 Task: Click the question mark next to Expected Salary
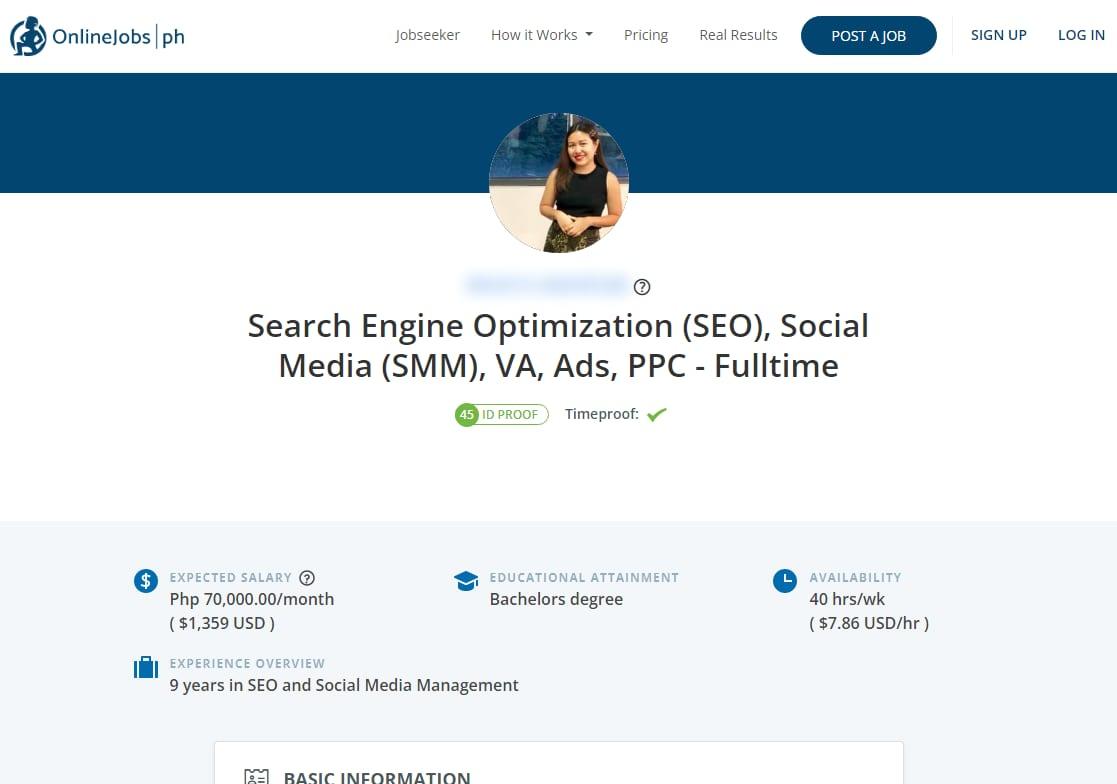tap(307, 577)
